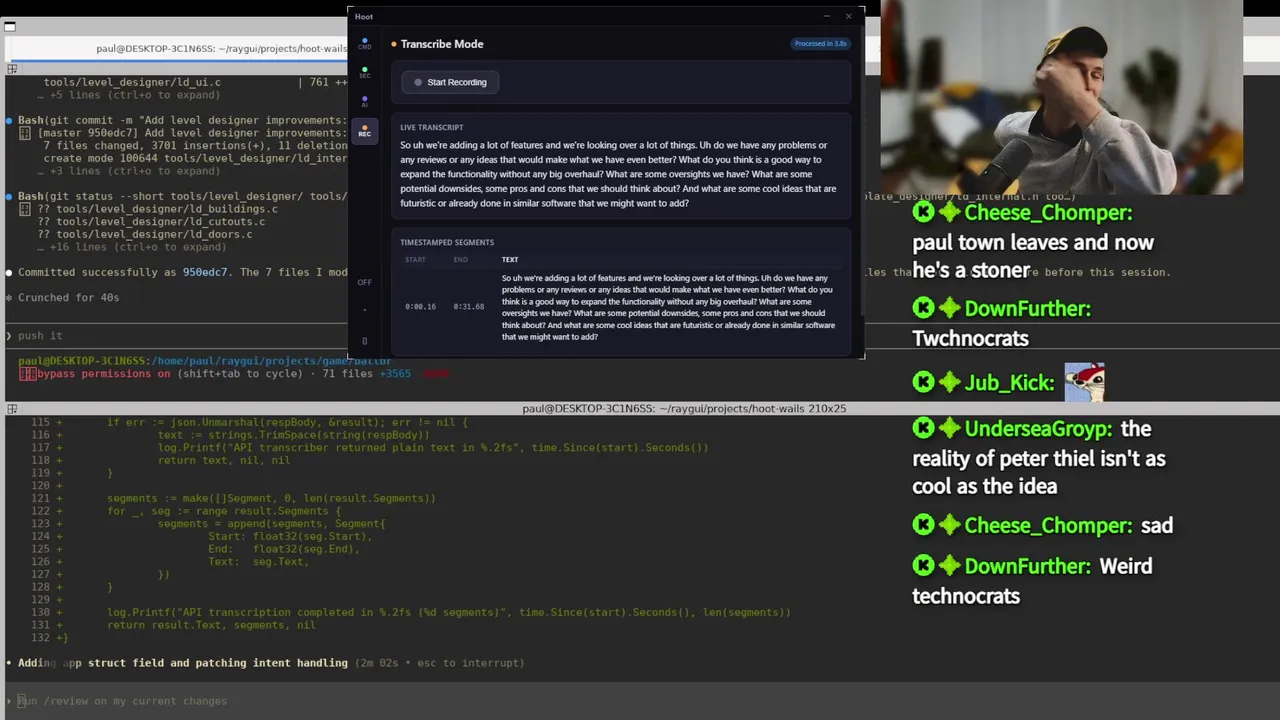Click 'Crunched for 40s' status text
Viewport: 1280px width, 720px height.
68,297
